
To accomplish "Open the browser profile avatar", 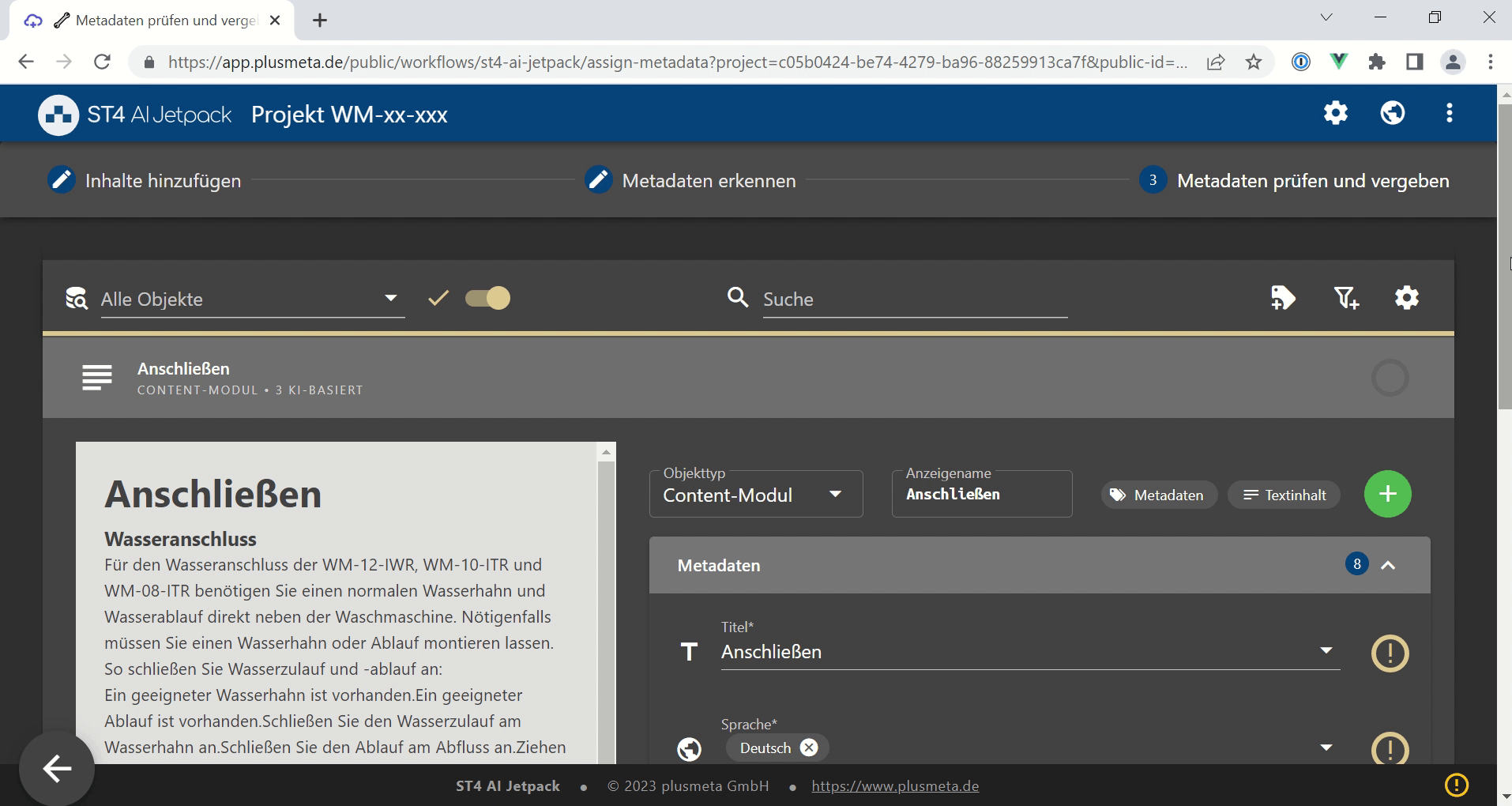I will click(x=1453, y=62).
